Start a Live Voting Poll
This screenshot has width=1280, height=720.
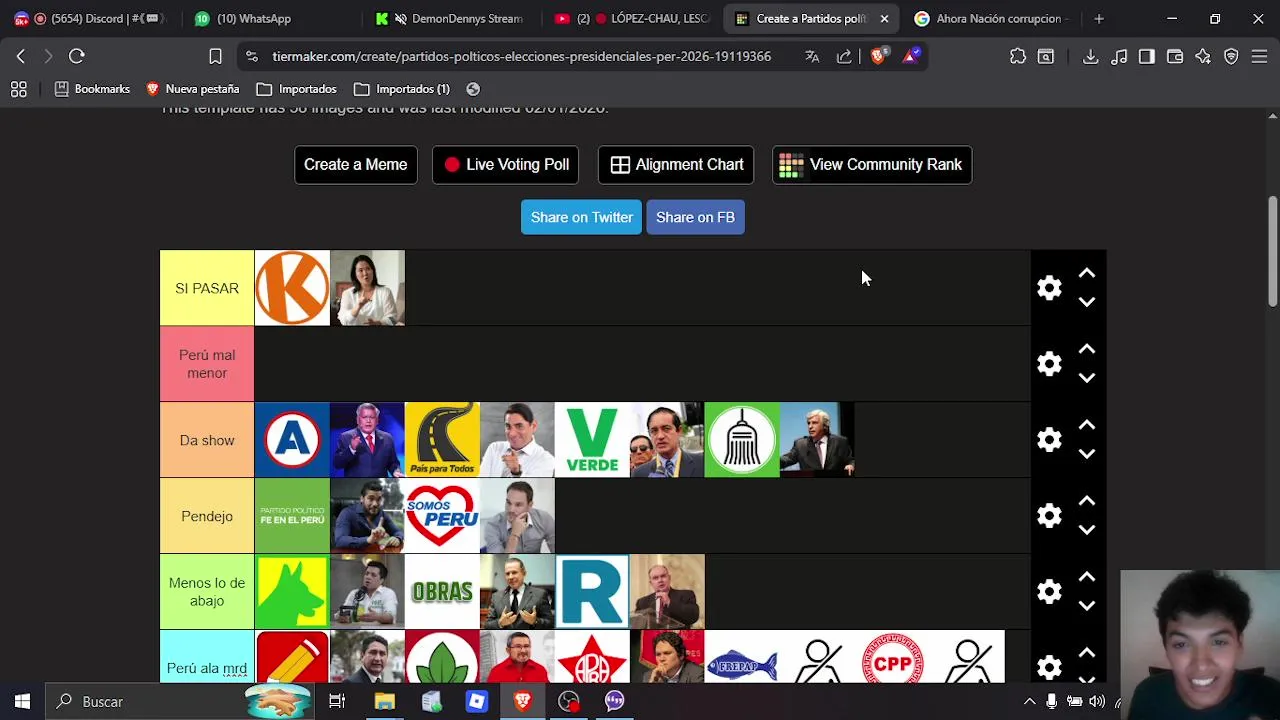pyautogui.click(x=505, y=165)
